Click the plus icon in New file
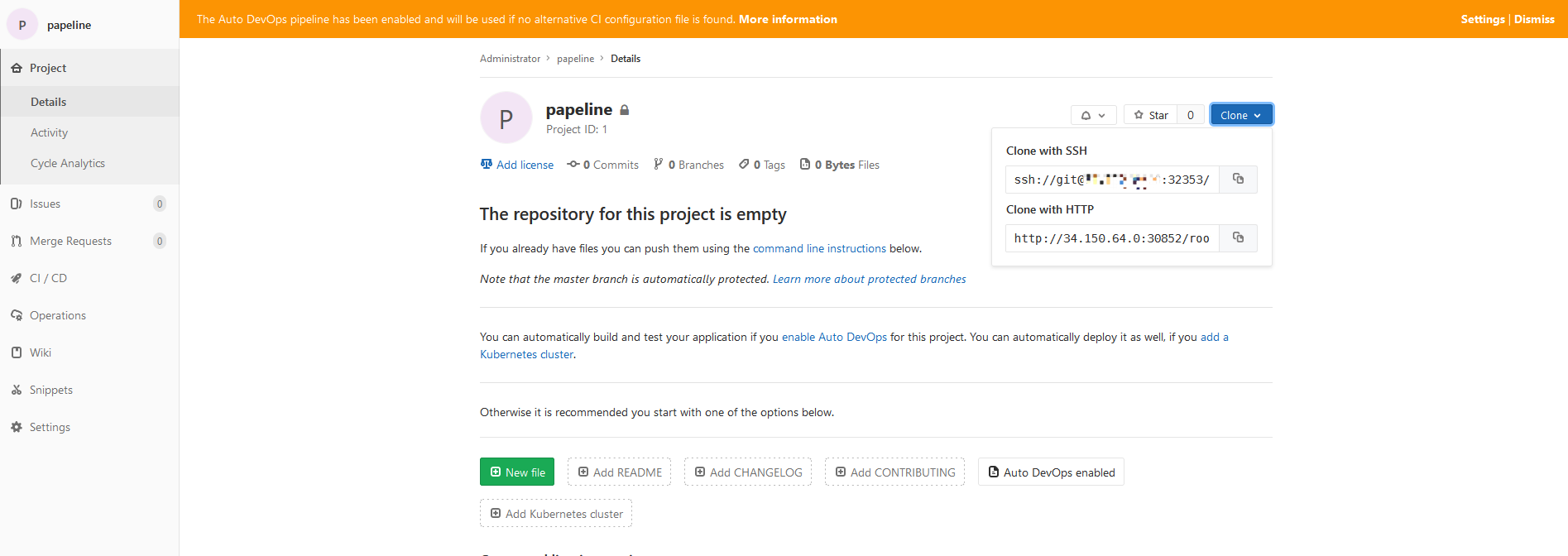 point(496,472)
